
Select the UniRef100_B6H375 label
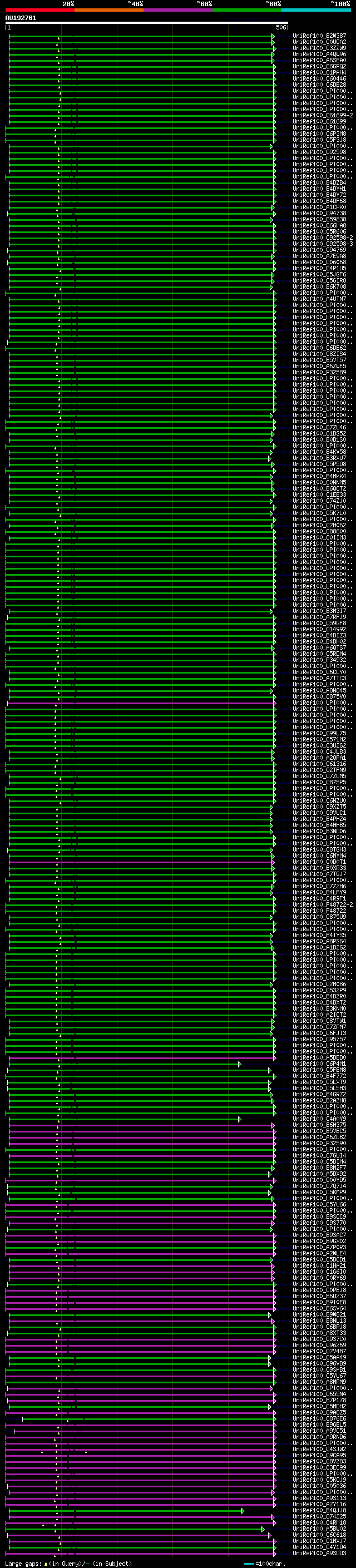click(319, 1125)
